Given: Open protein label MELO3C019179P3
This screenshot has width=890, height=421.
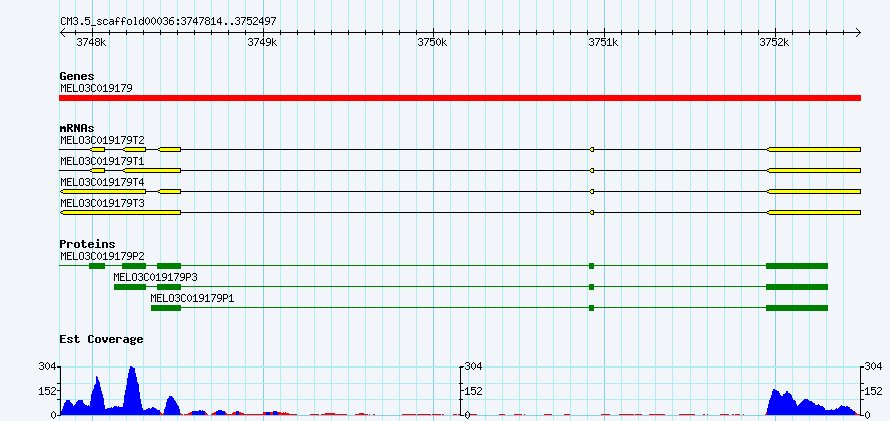Looking at the screenshot, I should point(156,277).
